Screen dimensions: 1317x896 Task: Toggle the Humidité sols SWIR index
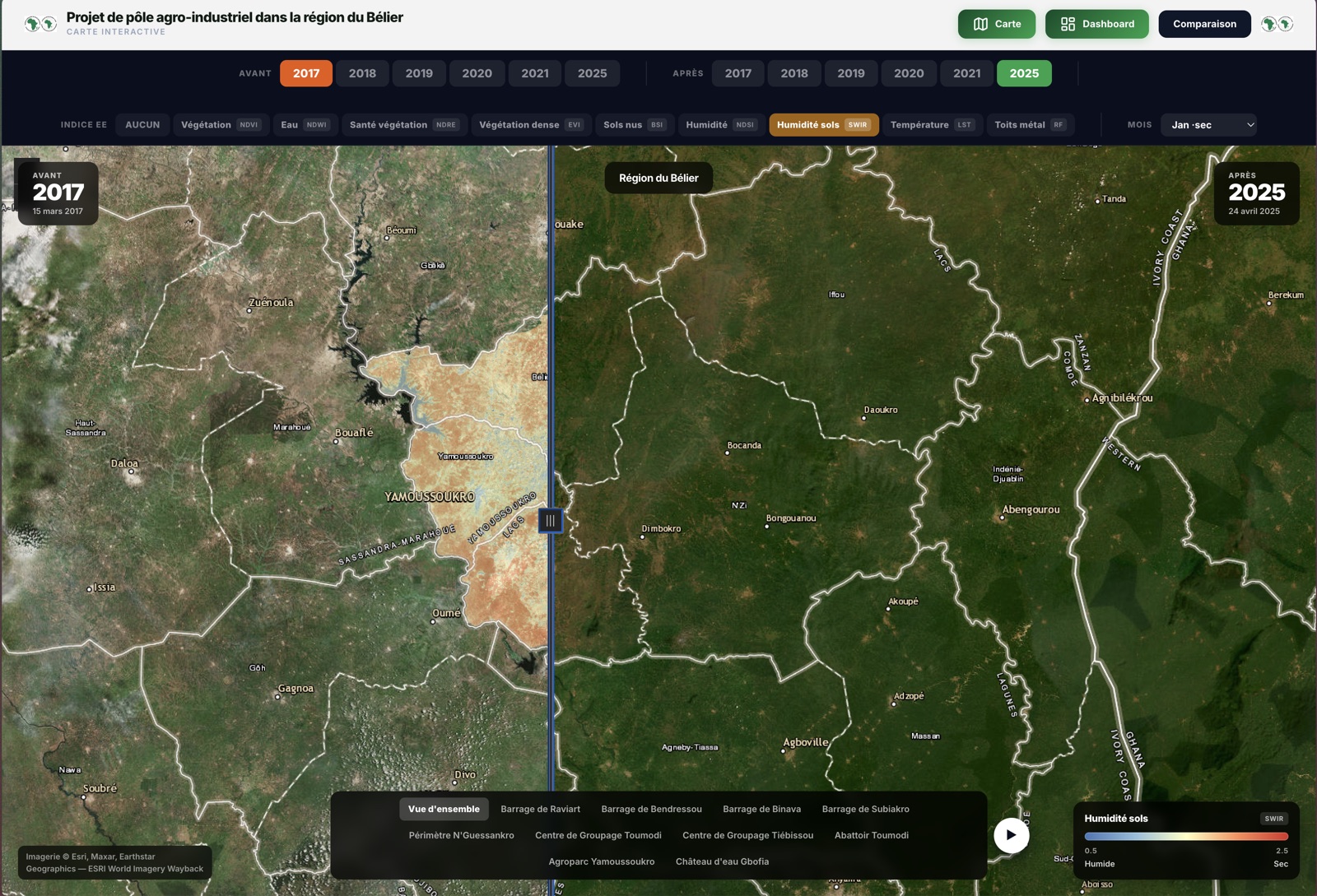[x=824, y=125]
